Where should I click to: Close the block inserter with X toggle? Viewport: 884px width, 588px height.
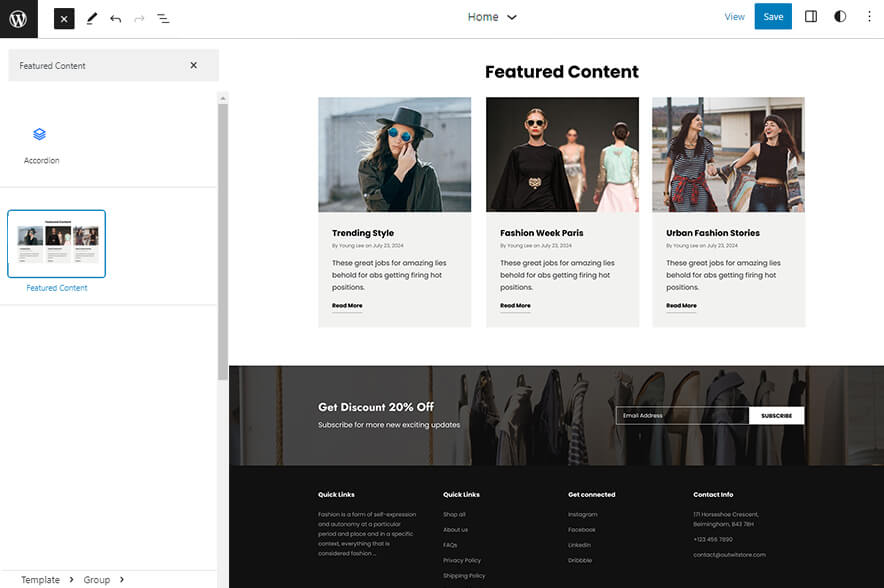pyautogui.click(x=63, y=17)
